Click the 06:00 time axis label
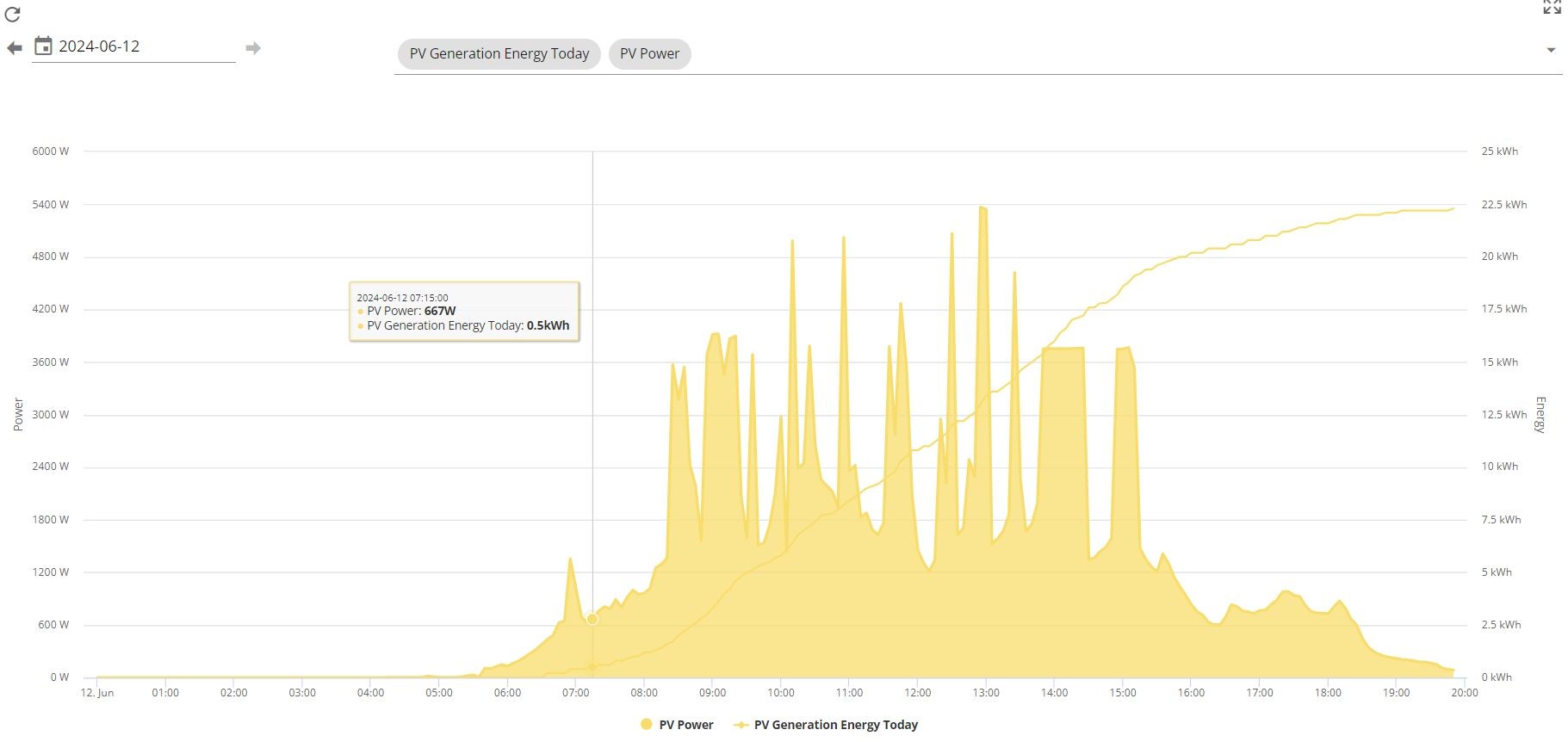 (508, 693)
